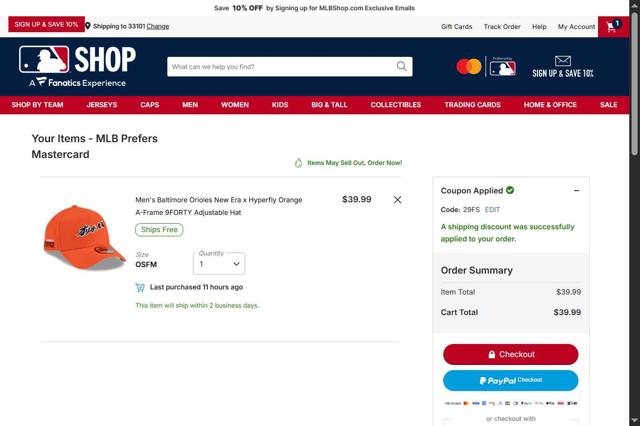Click the location pin shipping icon
640x426 pixels.
pyautogui.click(x=88, y=26)
